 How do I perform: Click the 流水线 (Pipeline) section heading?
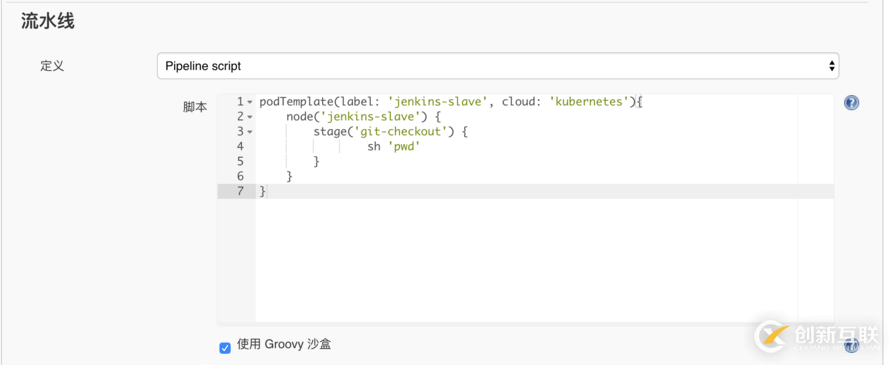(x=48, y=22)
